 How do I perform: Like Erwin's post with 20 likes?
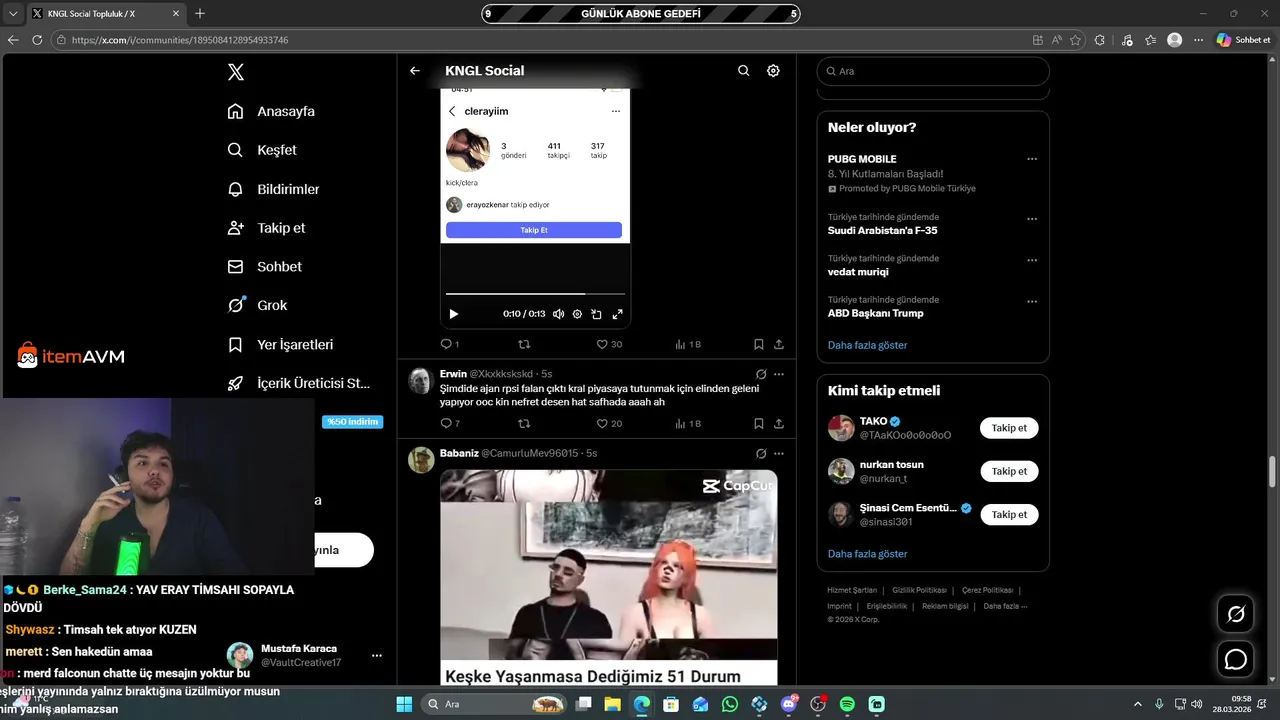pyautogui.click(x=609, y=424)
